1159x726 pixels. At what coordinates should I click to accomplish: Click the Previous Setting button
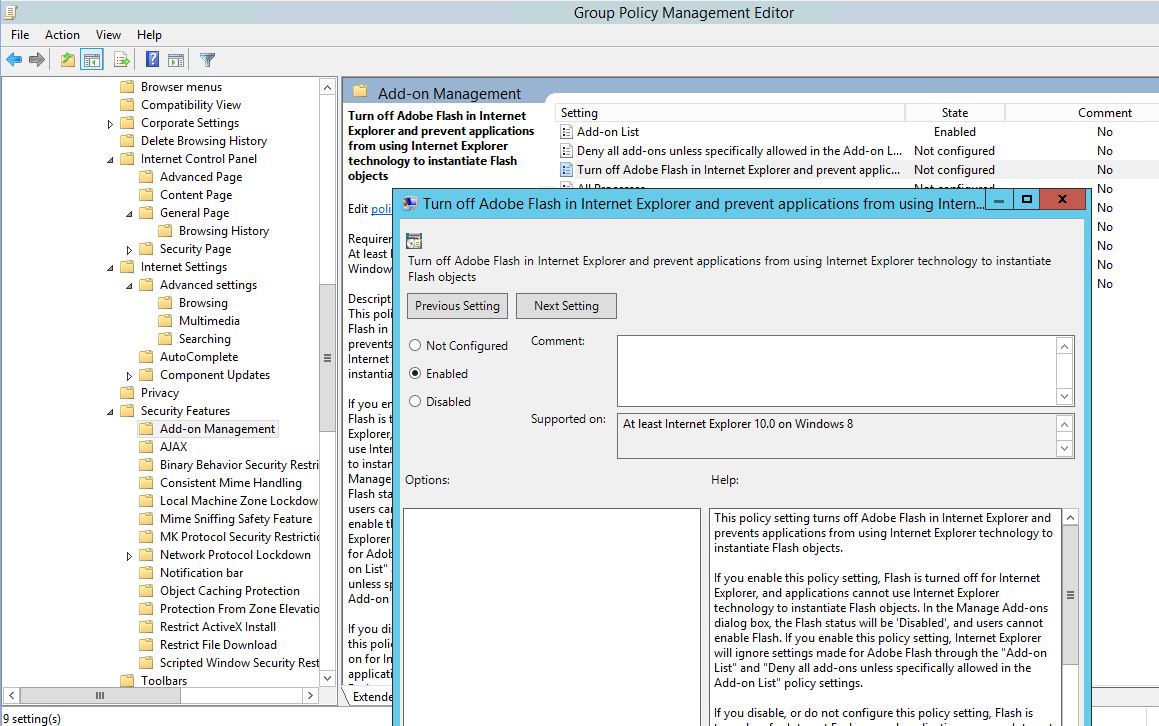457,306
